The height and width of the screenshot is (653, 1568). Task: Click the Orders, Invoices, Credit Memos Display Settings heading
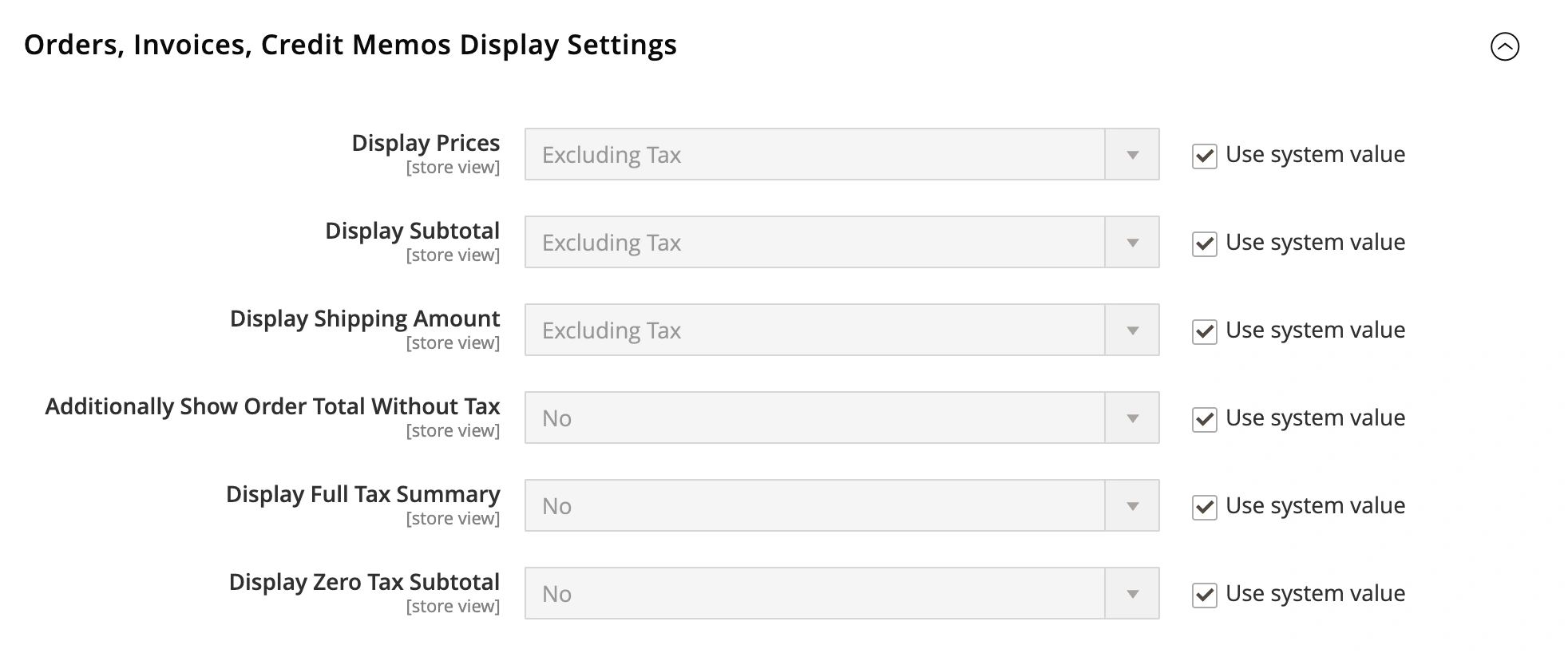[x=350, y=45]
